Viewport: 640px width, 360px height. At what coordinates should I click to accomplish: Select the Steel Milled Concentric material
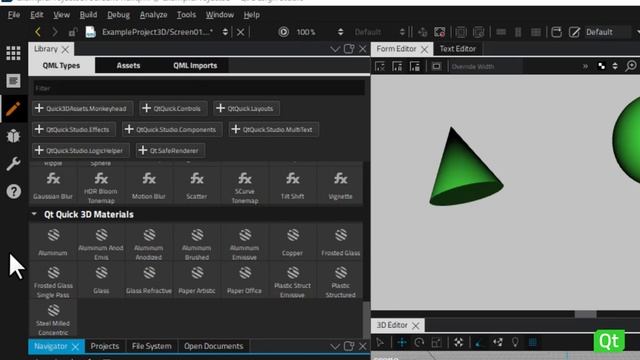point(53,318)
